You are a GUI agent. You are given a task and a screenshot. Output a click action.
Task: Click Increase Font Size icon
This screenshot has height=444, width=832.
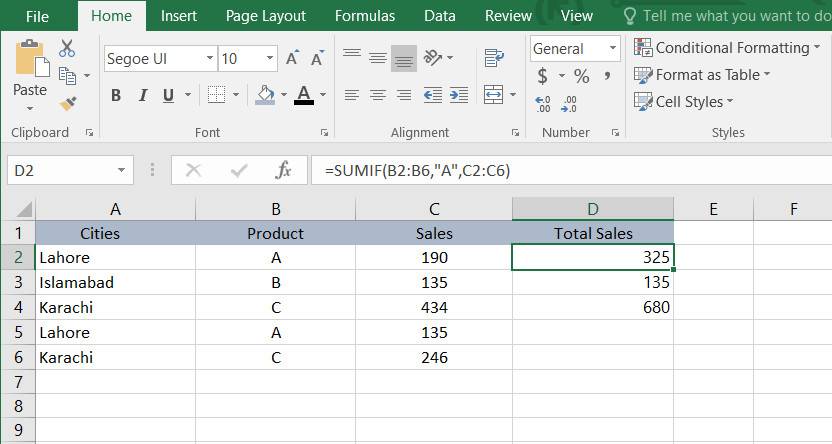(293, 58)
